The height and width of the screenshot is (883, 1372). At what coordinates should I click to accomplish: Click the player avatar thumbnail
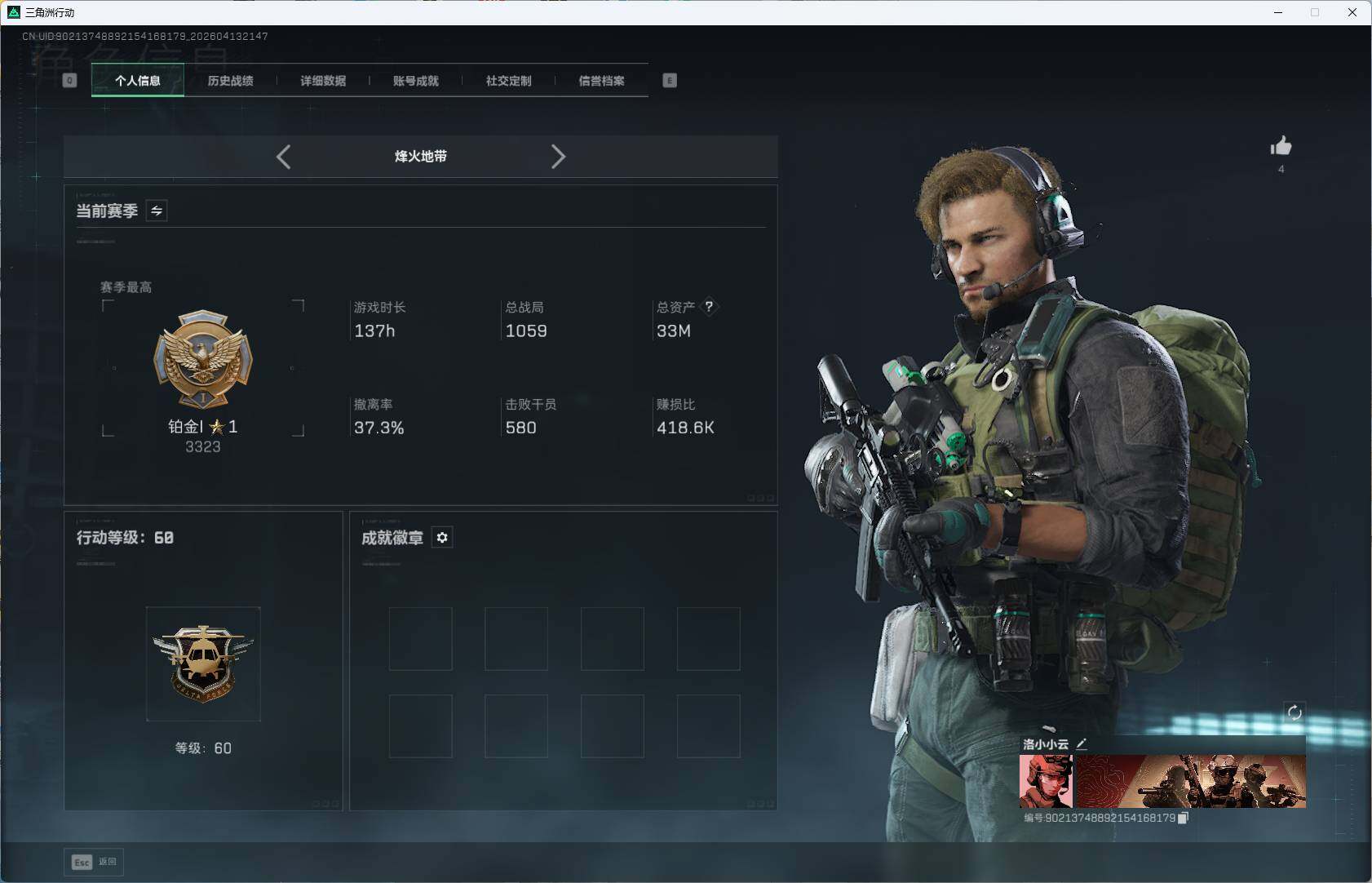tap(1046, 781)
